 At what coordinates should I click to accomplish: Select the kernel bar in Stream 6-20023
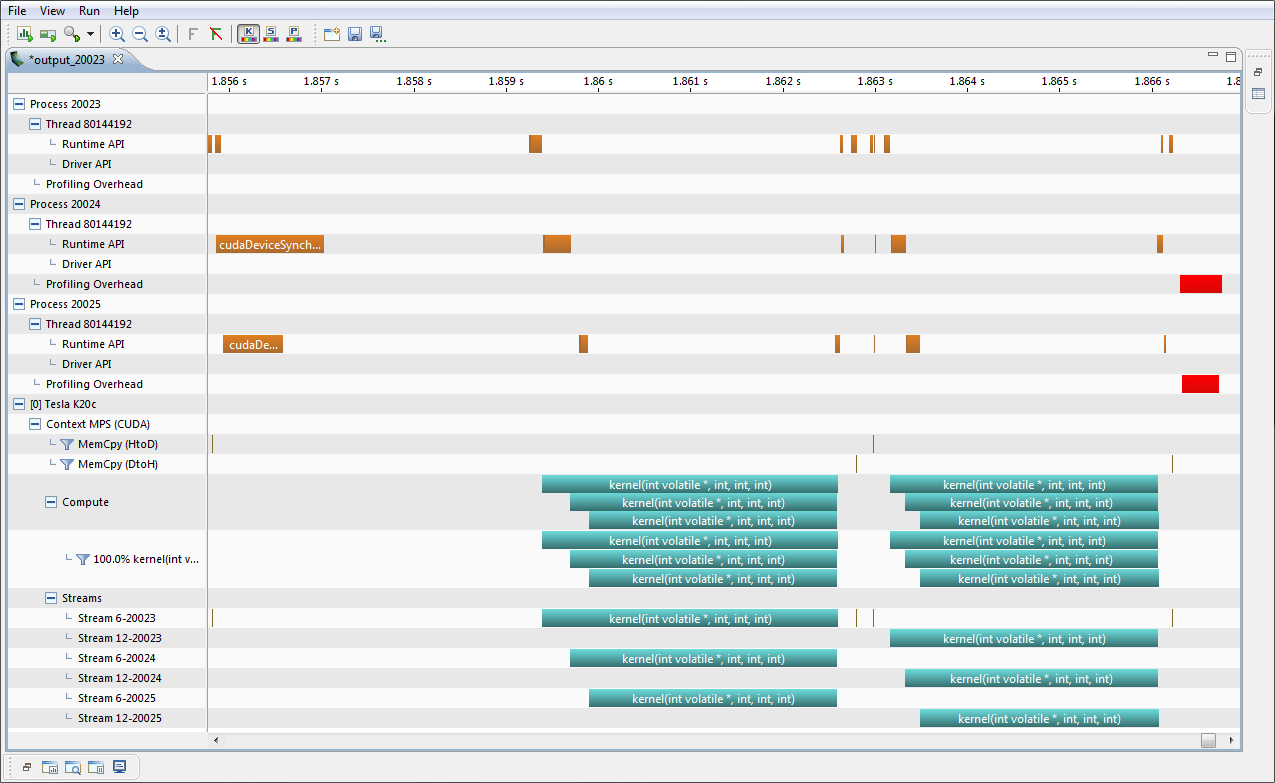(690, 618)
